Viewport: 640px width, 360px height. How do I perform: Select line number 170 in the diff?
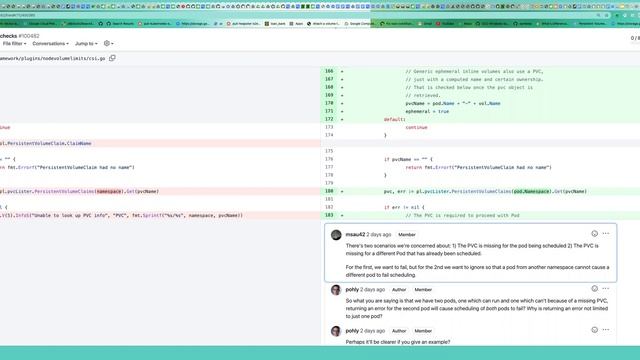coord(329,103)
